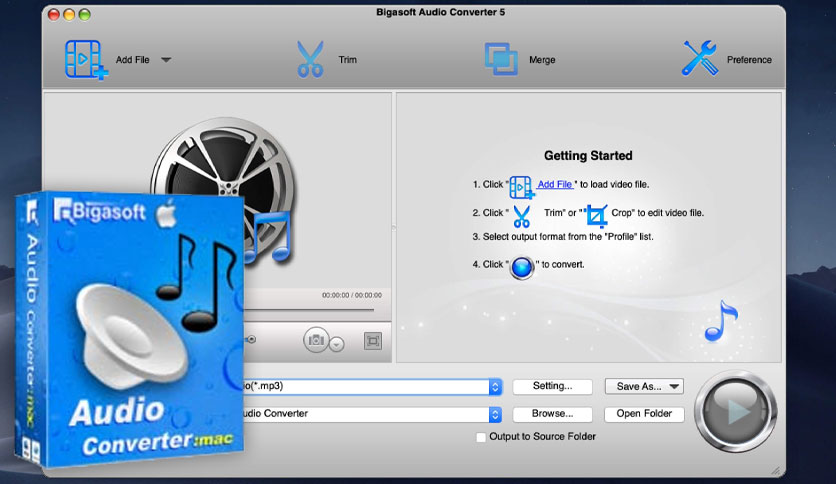This screenshot has height=484, width=836.
Task: Open Preference with the wrench and screwdriver icon
Action: coord(700,58)
